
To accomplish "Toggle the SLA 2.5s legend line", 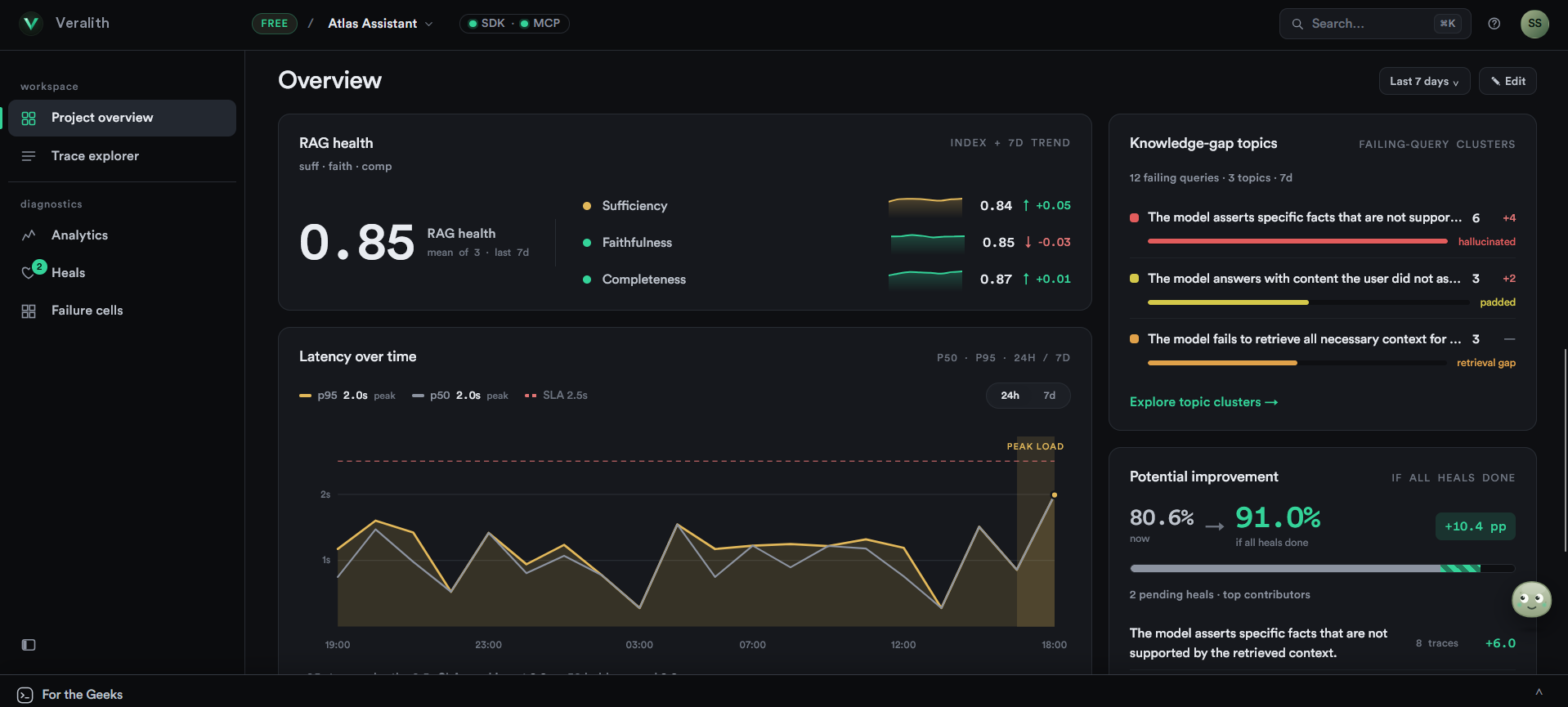I will [556, 396].
